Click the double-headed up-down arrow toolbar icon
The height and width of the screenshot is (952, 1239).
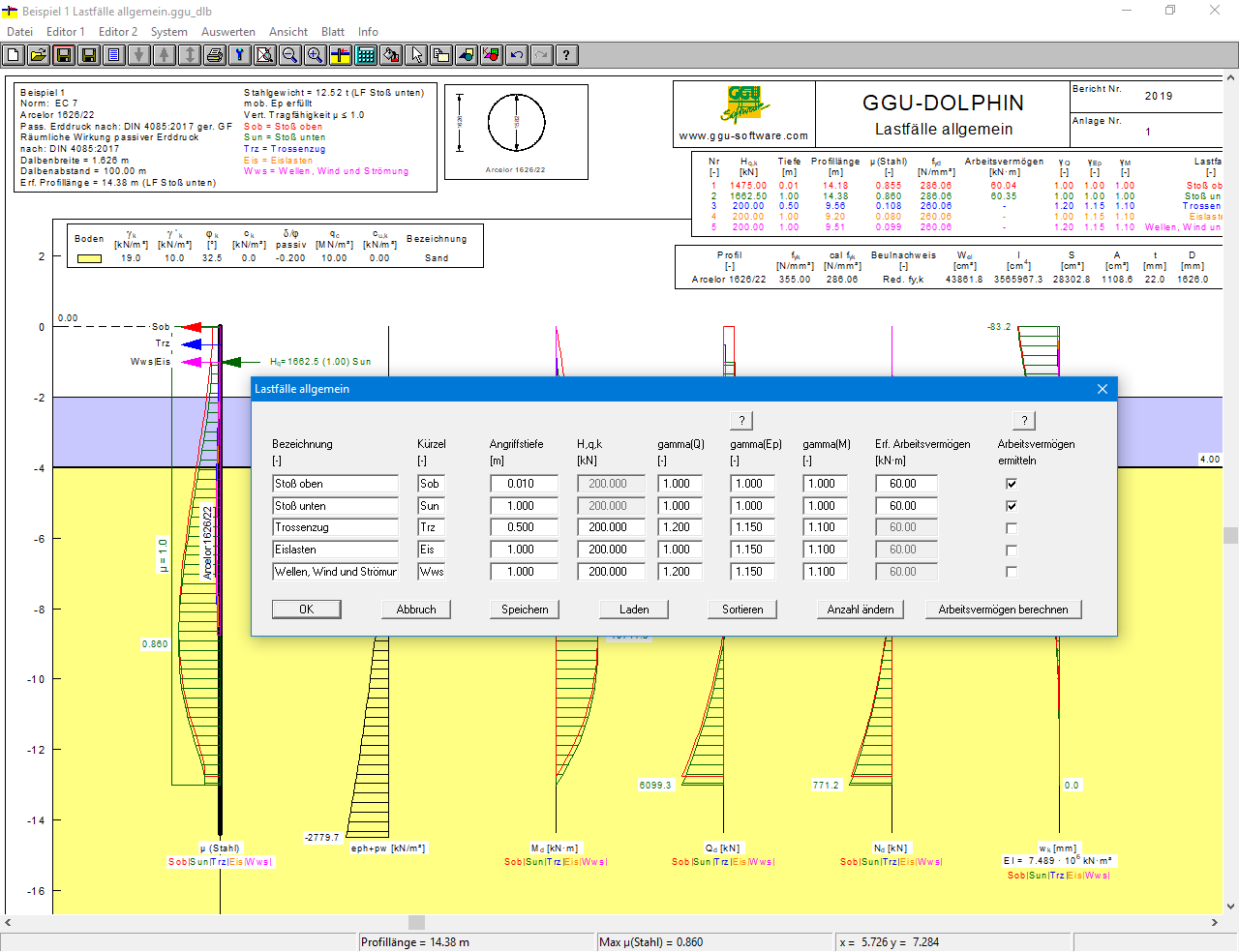[x=190, y=55]
